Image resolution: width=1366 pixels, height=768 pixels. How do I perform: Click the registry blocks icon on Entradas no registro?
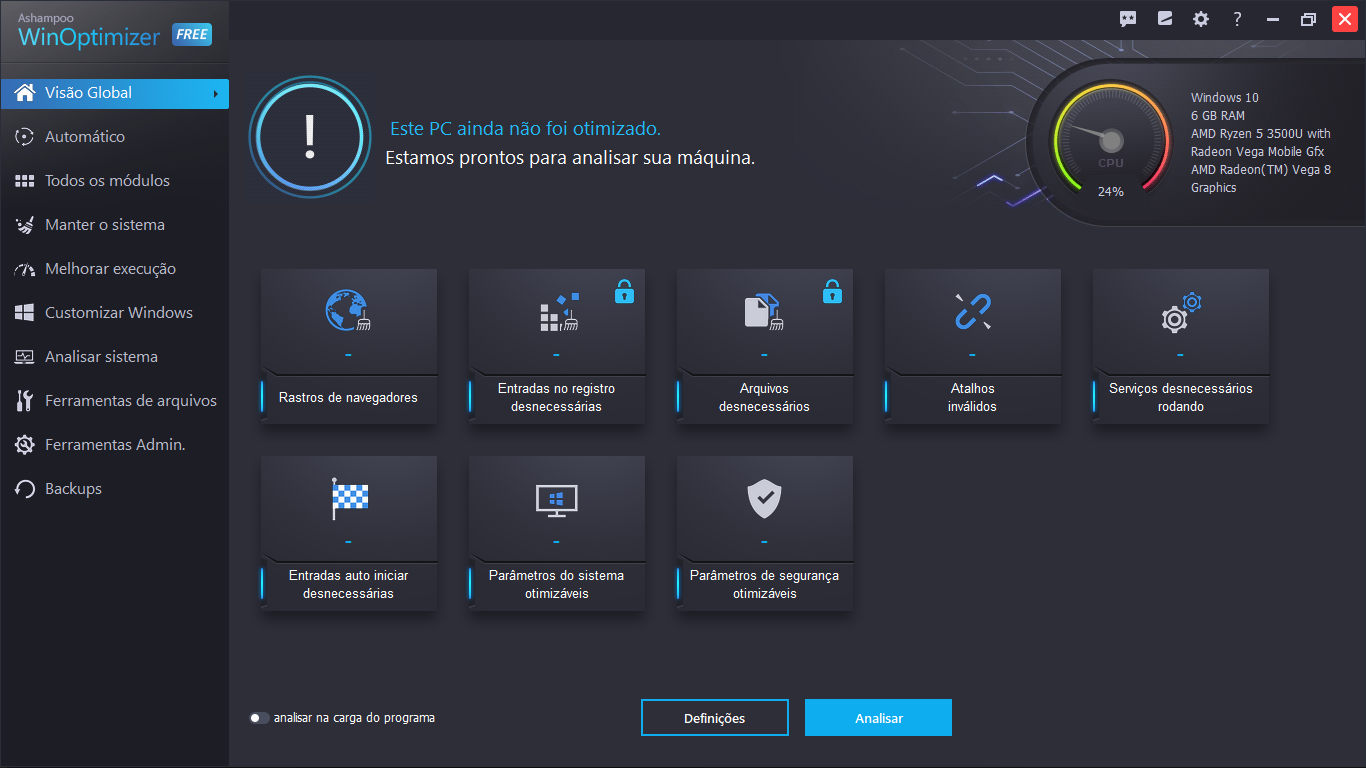(x=559, y=312)
